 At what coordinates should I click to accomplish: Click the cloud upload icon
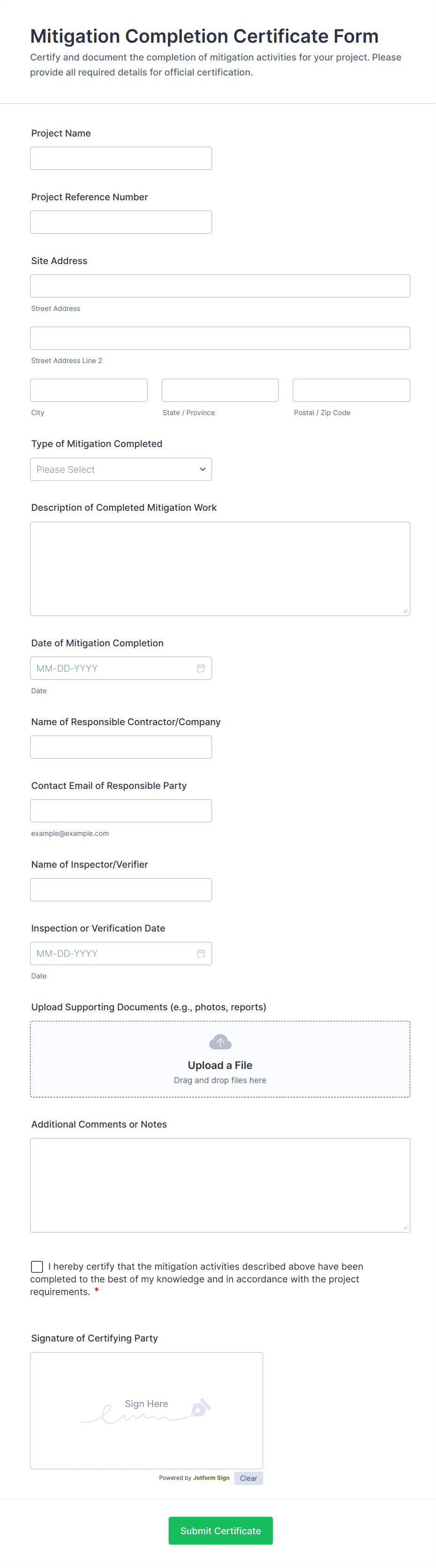pos(219,1041)
